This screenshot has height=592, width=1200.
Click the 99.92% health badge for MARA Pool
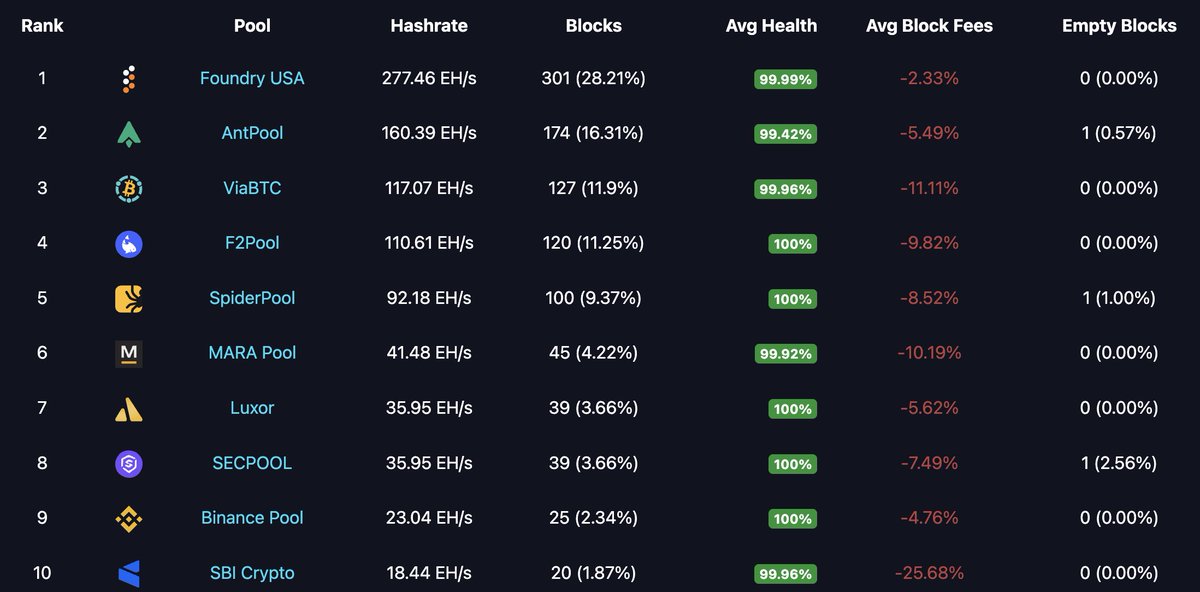coord(785,354)
